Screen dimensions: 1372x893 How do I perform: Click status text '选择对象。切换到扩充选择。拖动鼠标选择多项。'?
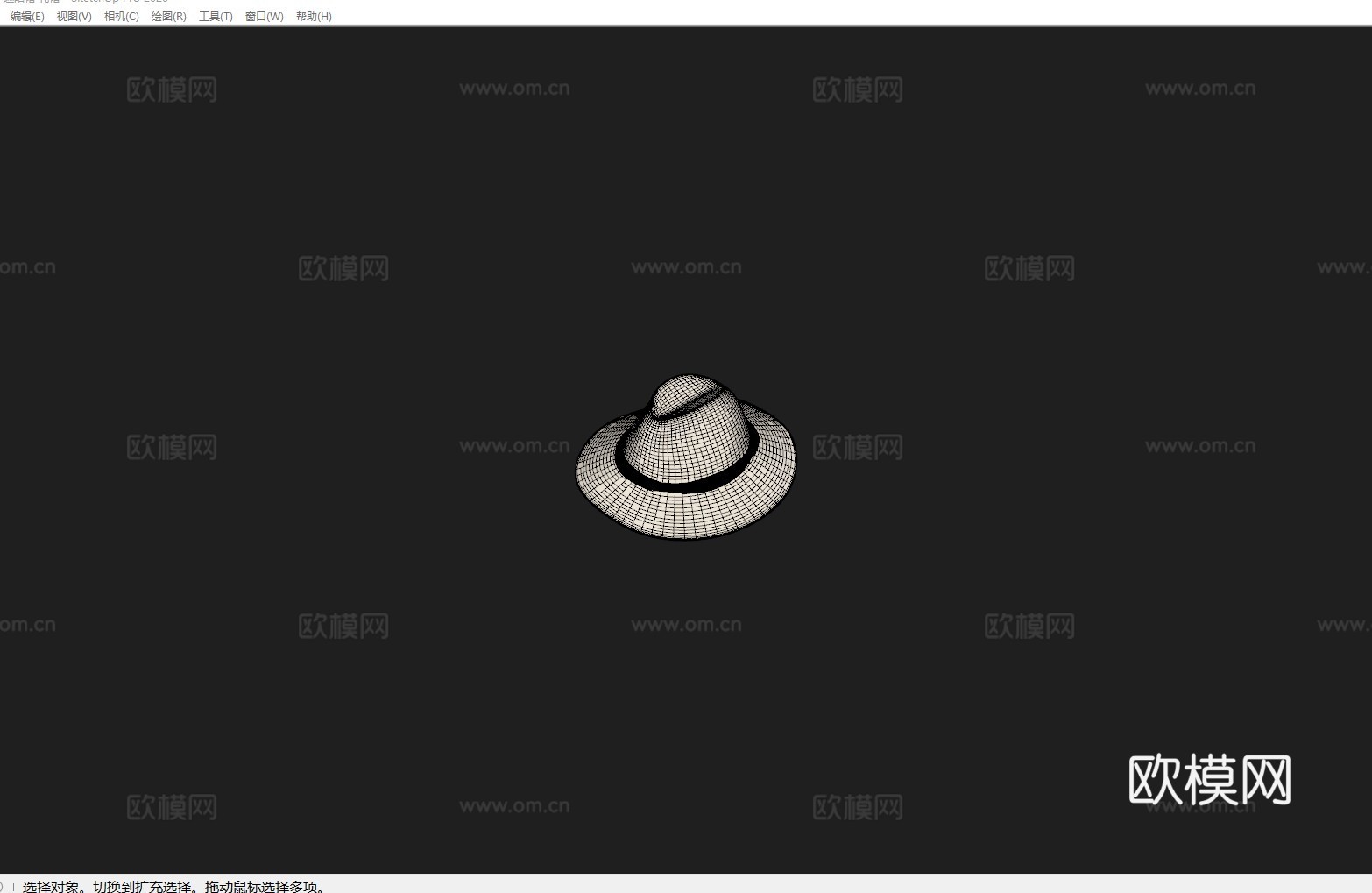[173, 886]
